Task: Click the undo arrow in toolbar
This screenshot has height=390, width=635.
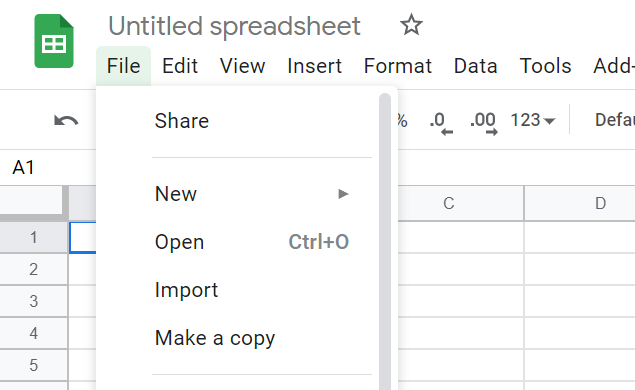Action: [66, 120]
